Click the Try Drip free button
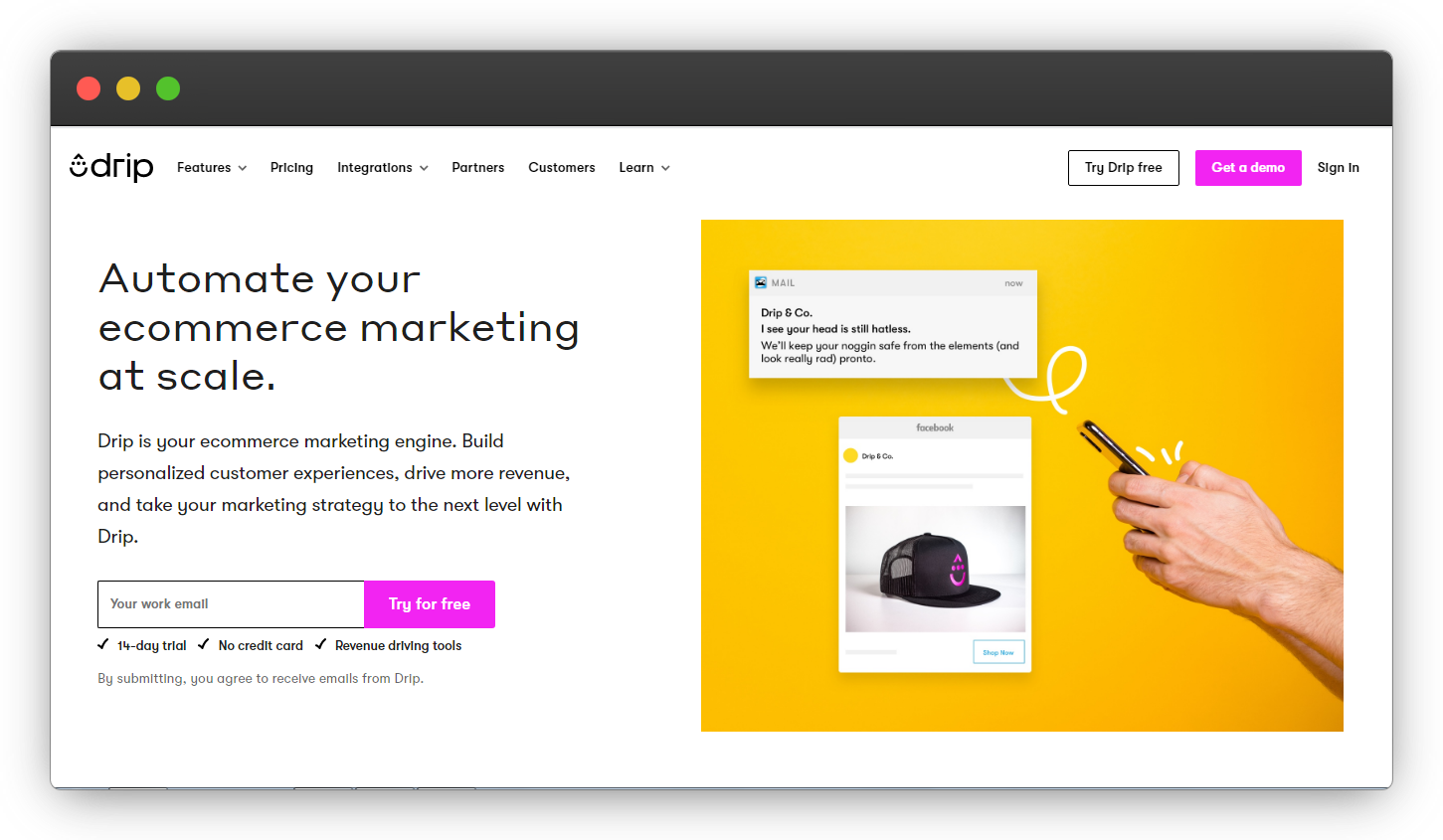The height and width of the screenshot is (840, 1443). pyautogui.click(x=1124, y=168)
